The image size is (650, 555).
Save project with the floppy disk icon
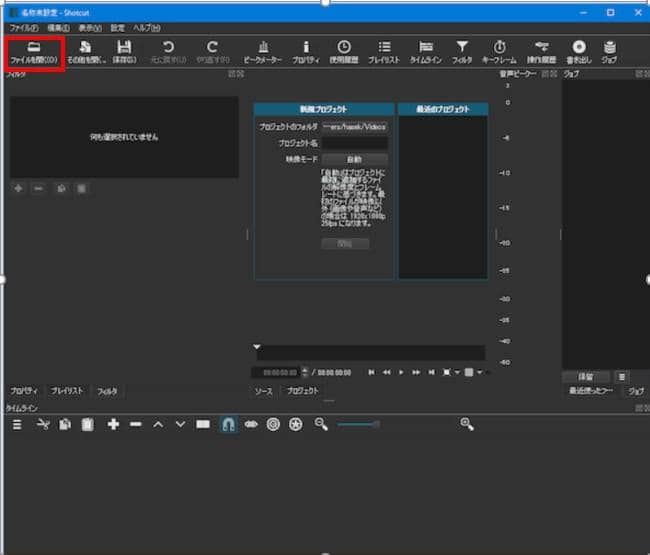coord(124,53)
